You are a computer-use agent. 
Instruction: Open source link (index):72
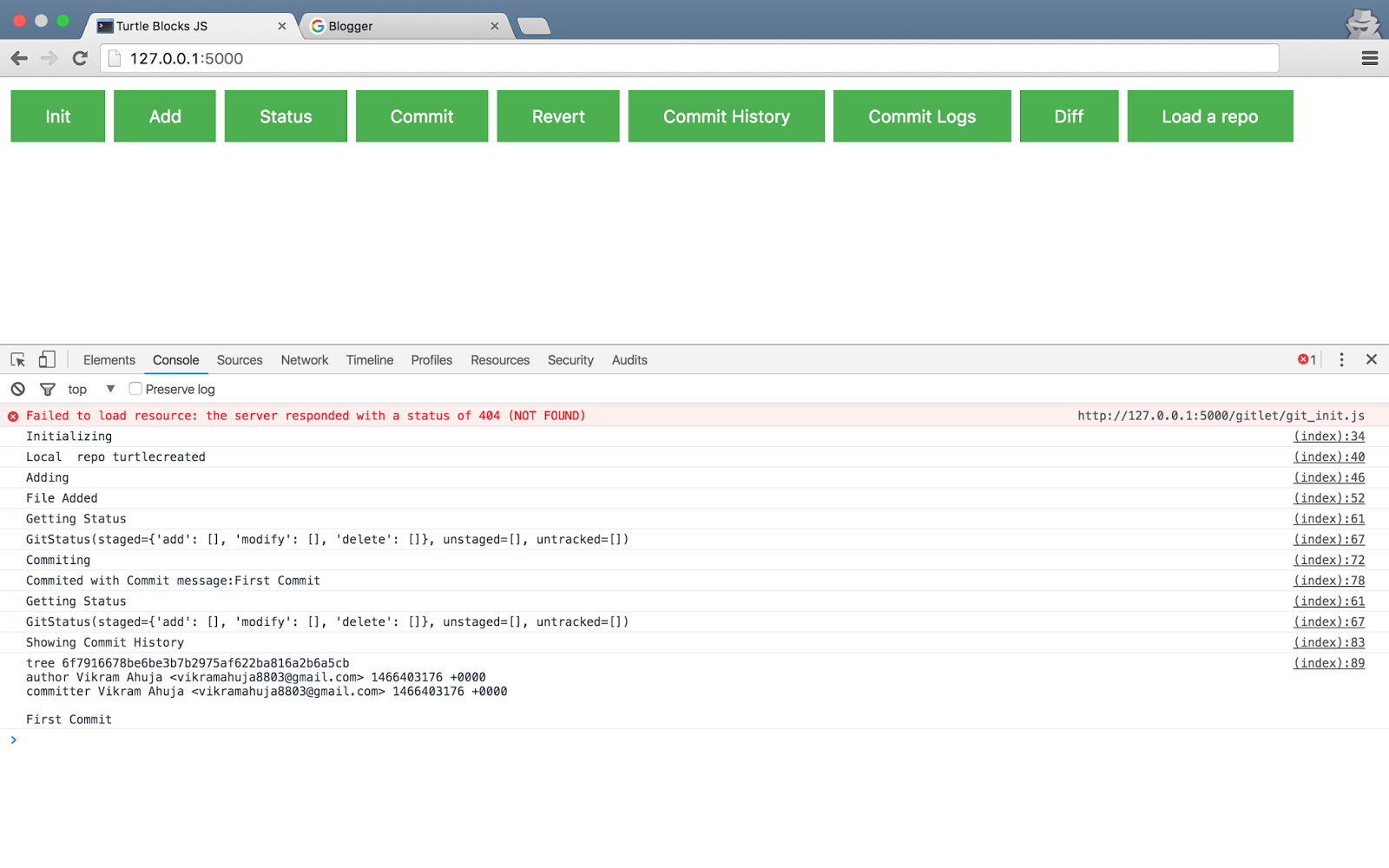pyautogui.click(x=1329, y=560)
